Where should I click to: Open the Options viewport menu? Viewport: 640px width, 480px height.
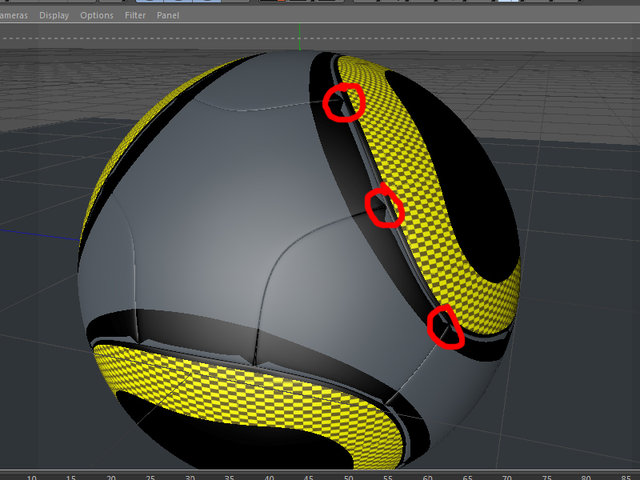(x=97, y=16)
